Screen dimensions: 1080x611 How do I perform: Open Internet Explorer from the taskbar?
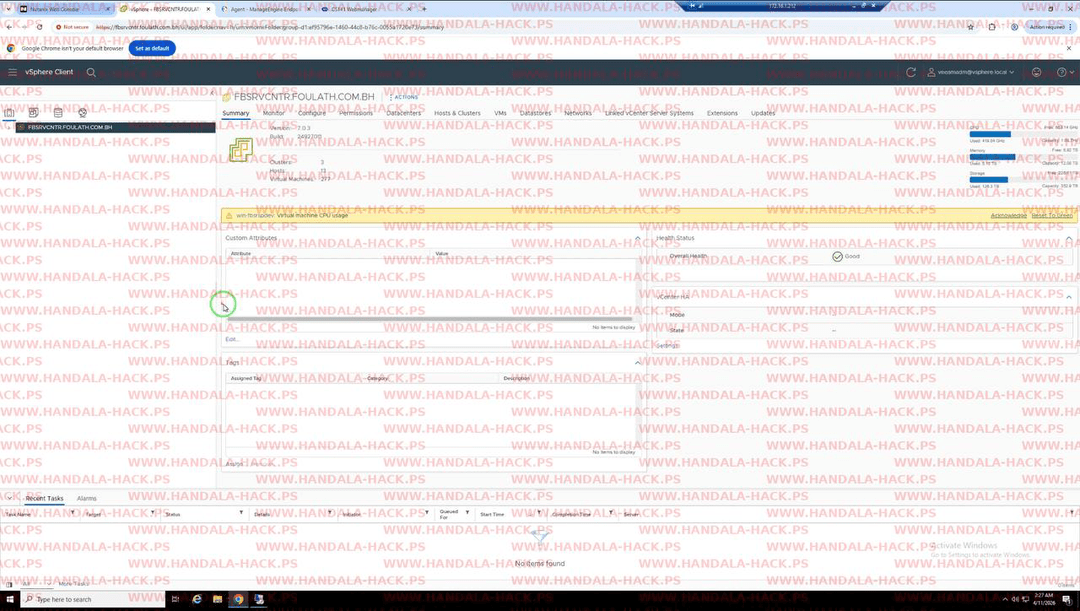tap(196, 599)
